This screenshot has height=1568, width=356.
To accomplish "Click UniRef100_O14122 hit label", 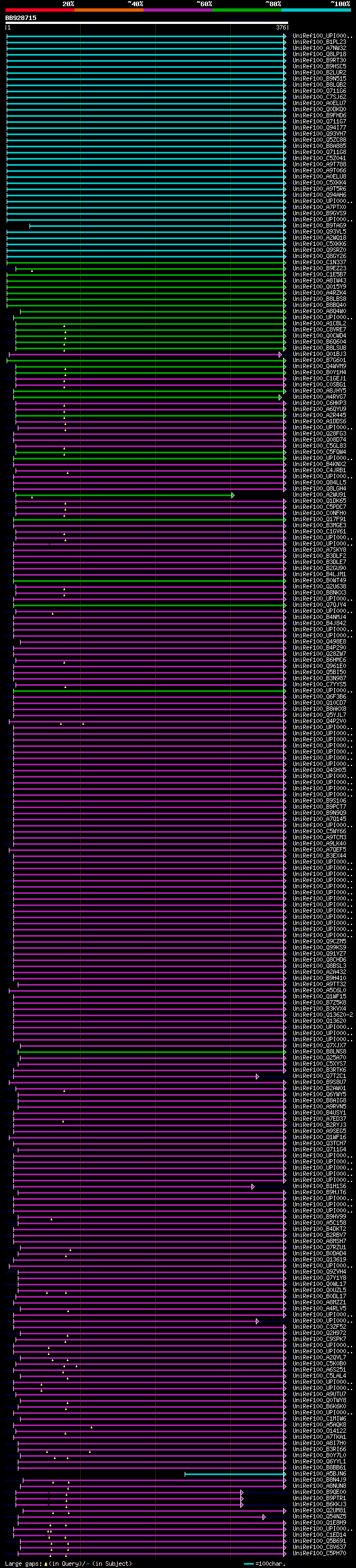I will pyautogui.click(x=319, y=1431).
